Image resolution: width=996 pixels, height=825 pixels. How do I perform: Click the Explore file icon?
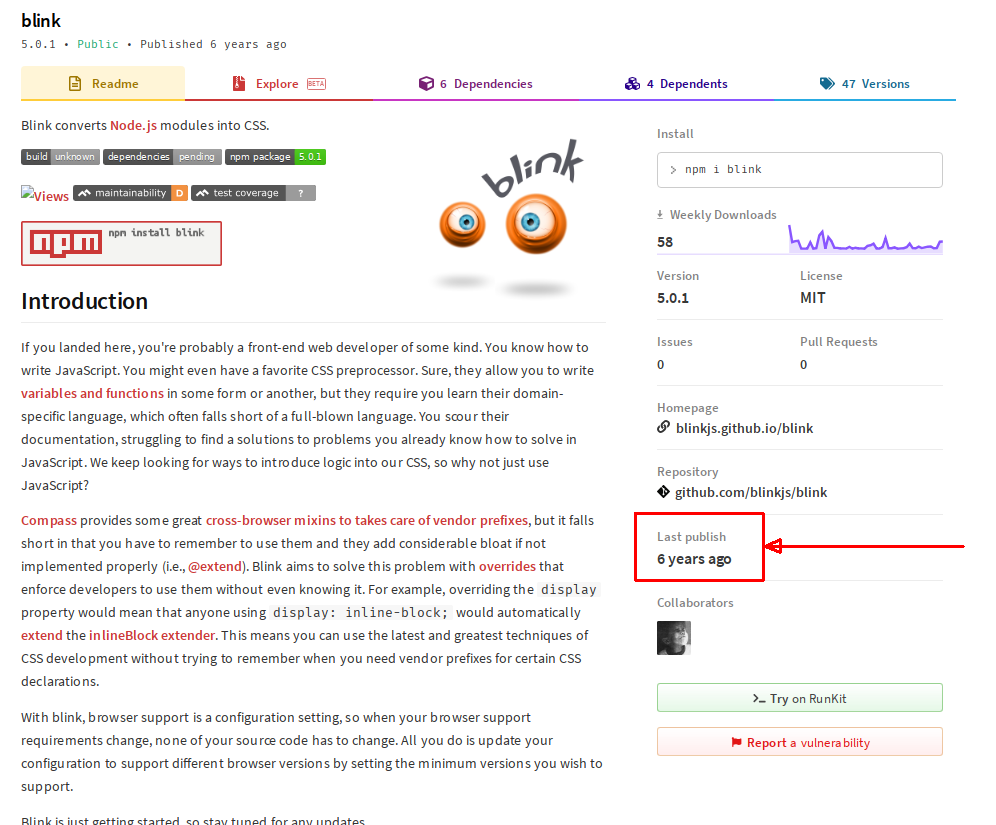pos(239,83)
